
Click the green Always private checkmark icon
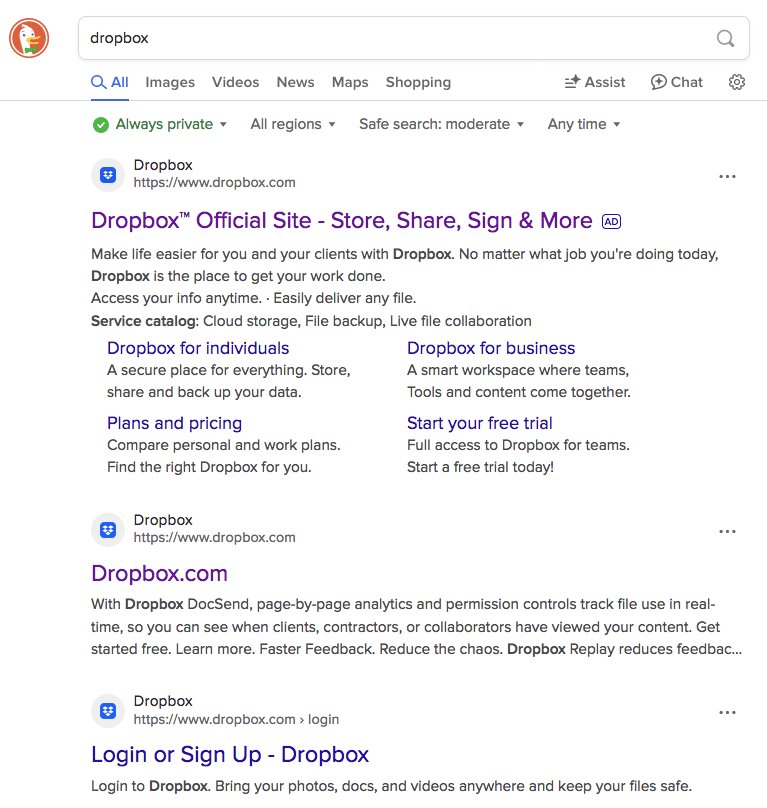coord(101,125)
